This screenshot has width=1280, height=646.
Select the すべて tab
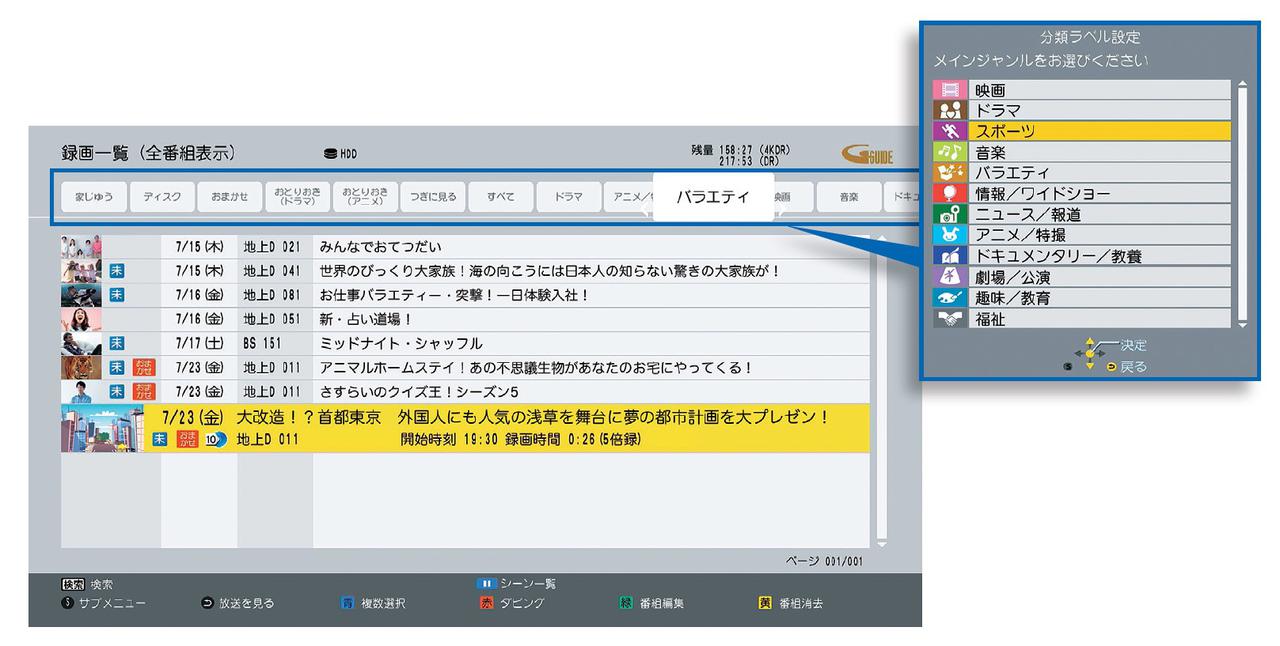pyautogui.click(x=501, y=198)
